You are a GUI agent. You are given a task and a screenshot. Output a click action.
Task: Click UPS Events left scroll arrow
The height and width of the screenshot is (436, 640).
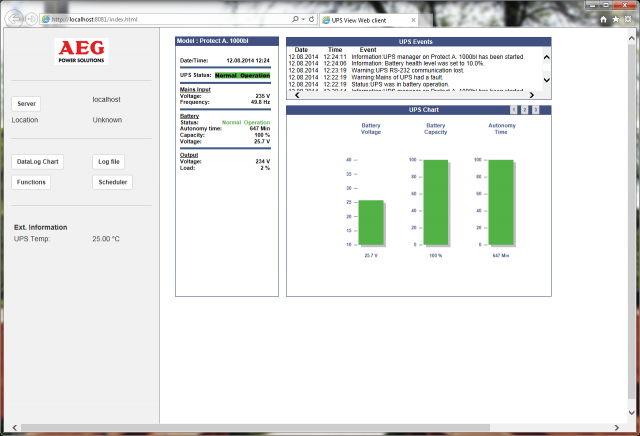point(297,95)
